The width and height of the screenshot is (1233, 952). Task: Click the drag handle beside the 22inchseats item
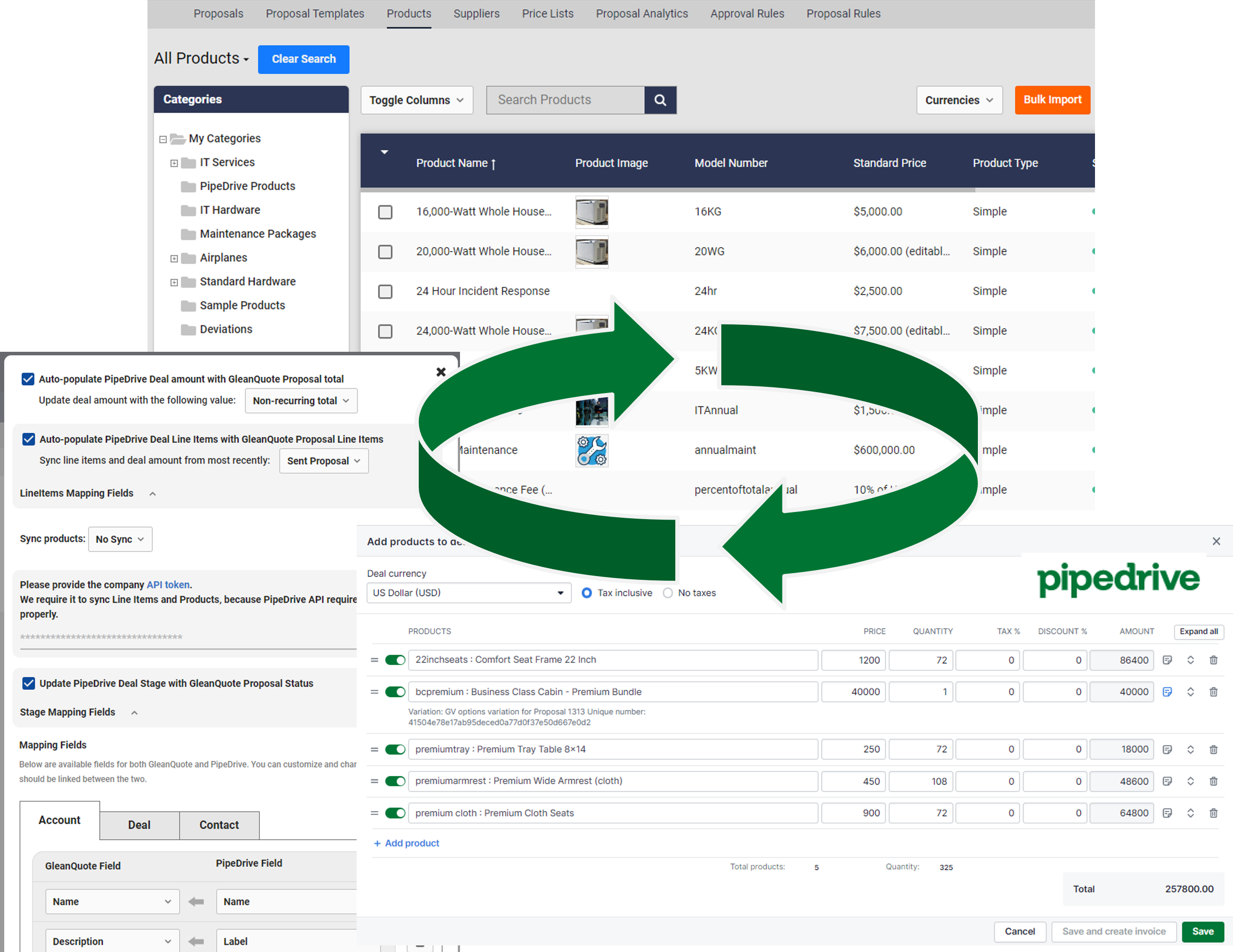point(374,659)
